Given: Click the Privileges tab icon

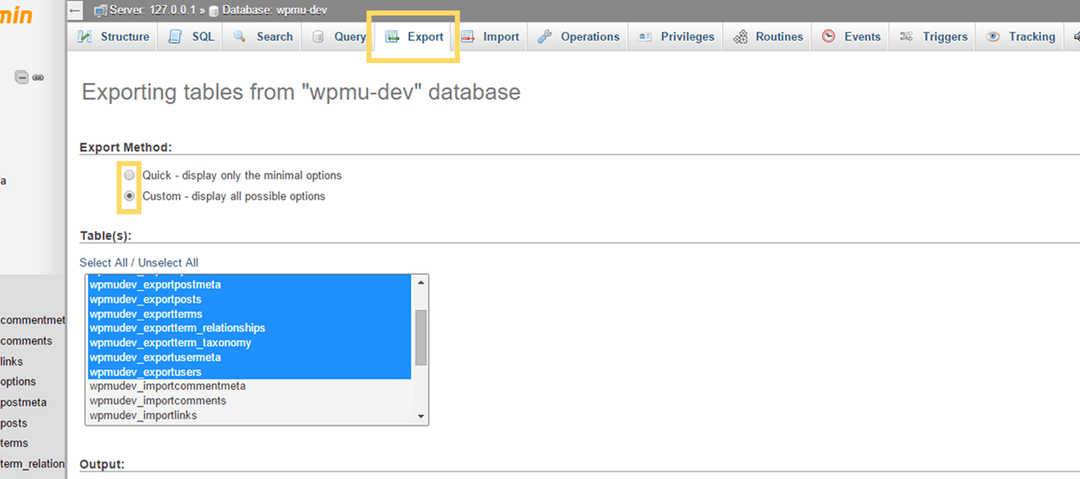Looking at the screenshot, I should pyautogui.click(x=645, y=37).
